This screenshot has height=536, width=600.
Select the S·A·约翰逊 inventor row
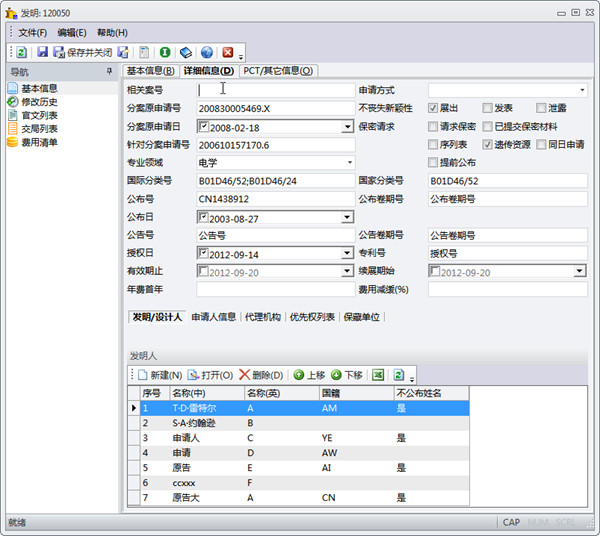click(x=305, y=423)
